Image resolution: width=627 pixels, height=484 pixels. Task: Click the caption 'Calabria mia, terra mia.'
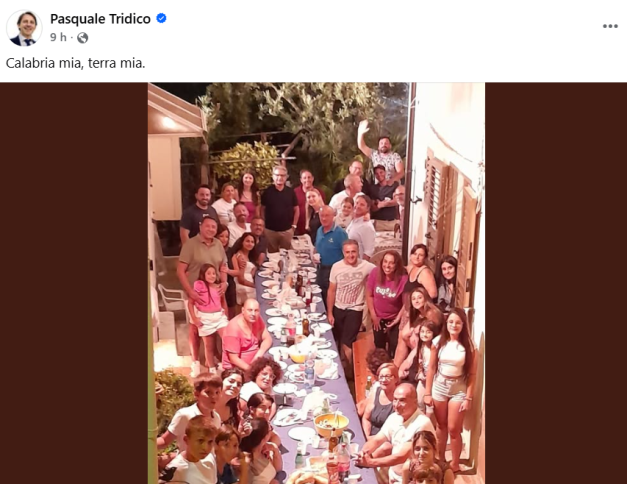click(76, 63)
